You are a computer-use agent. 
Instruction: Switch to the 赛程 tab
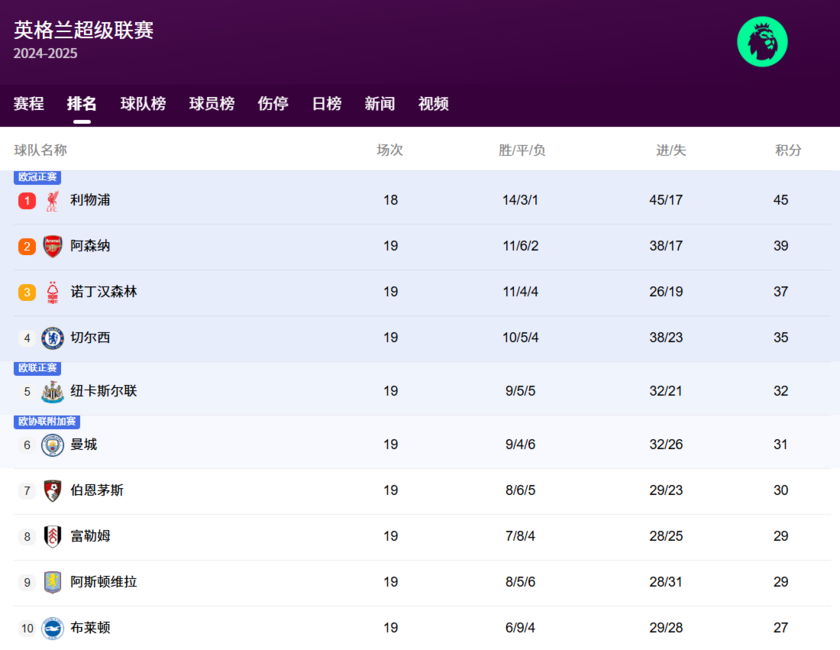[x=29, y=103]
